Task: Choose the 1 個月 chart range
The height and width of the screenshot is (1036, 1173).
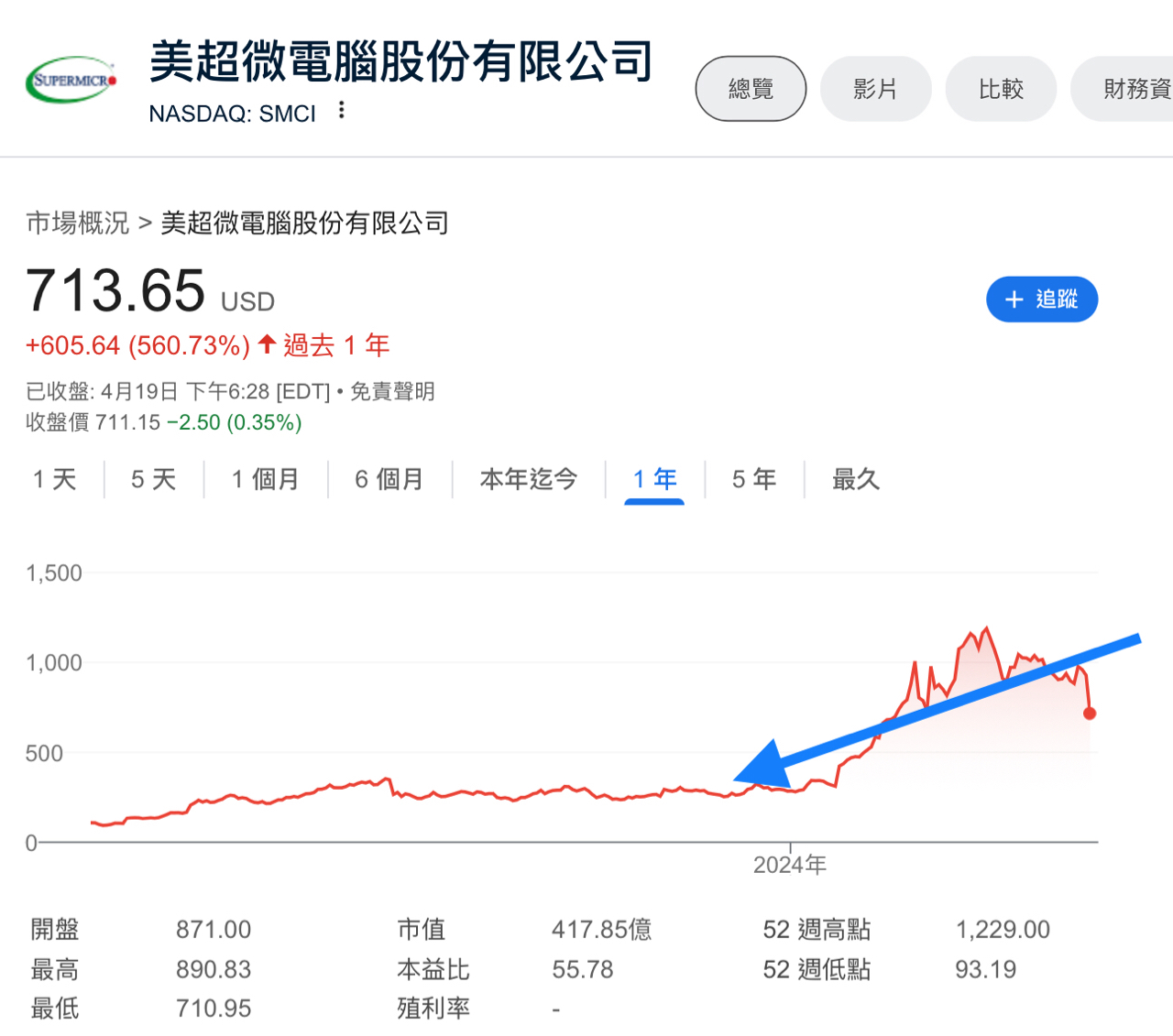Action: pyautogui.click(x=265, y=479)
